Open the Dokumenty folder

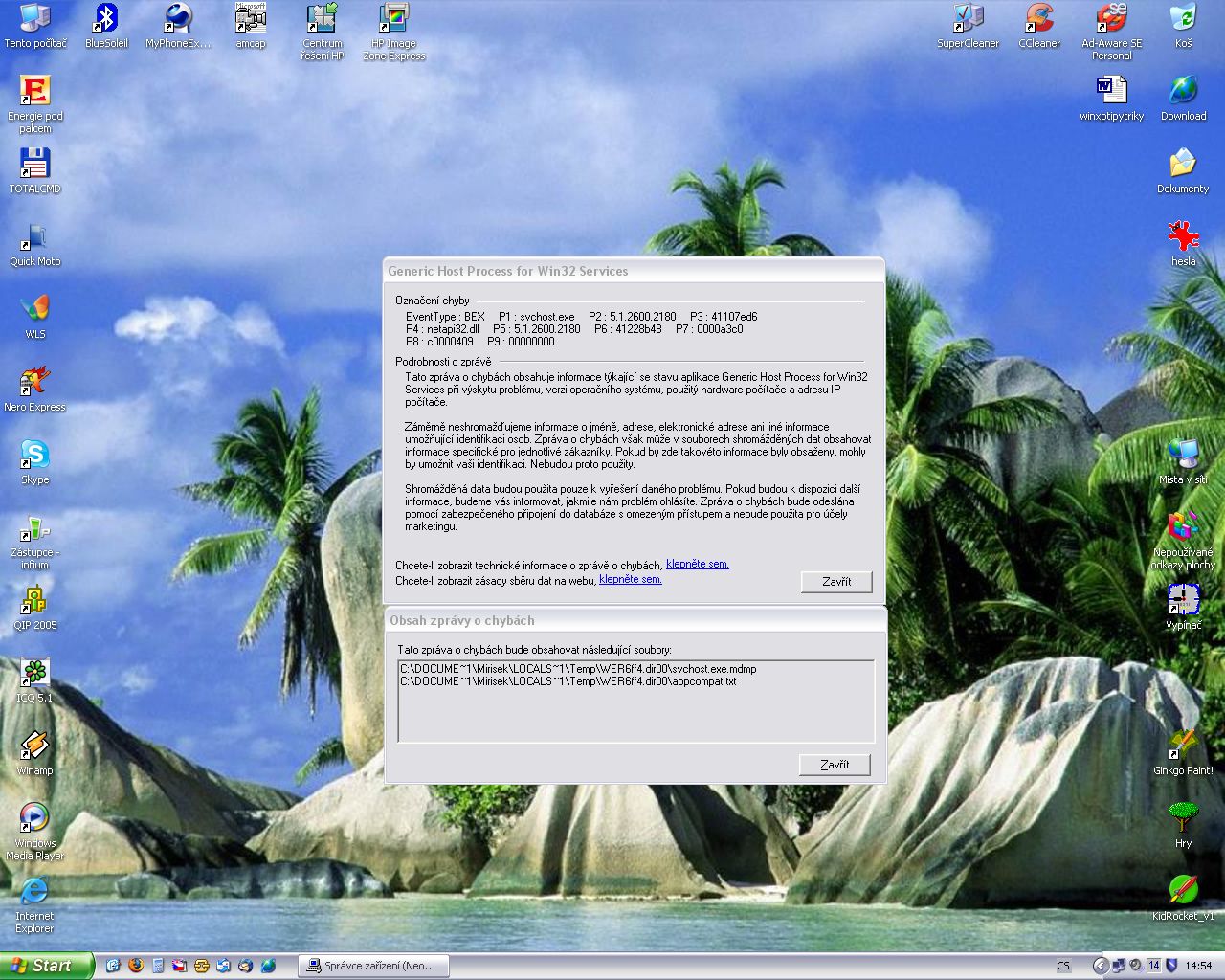(x=1183, y=170)
